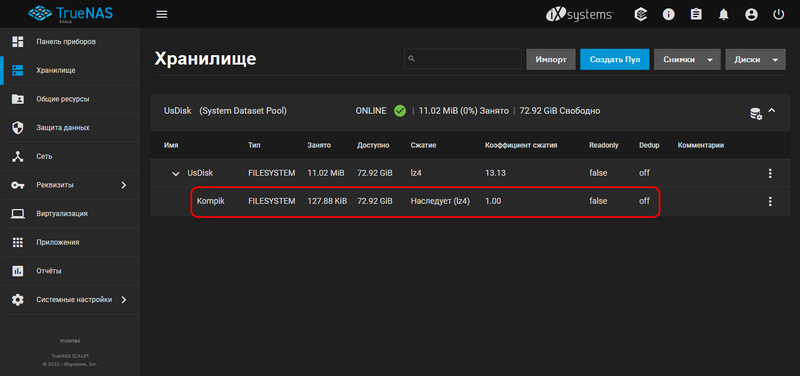
Task: Click the 1.00 ratio in Kompik row
Action: [493, 201]
